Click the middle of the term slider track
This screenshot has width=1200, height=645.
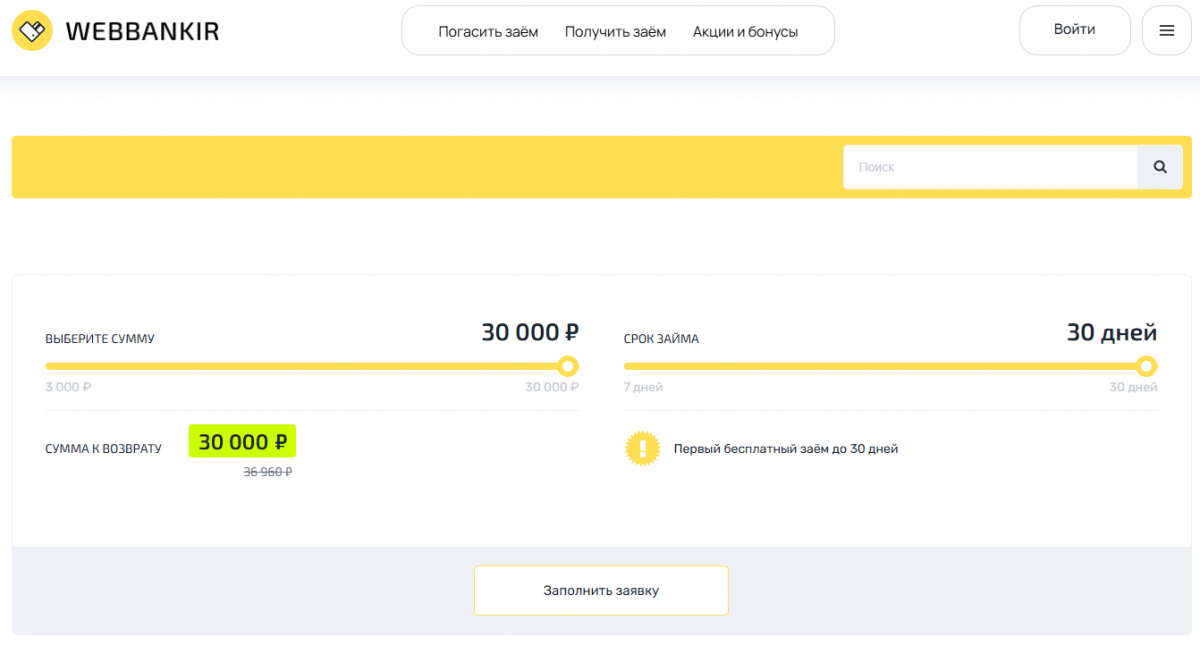click(886, 366)
